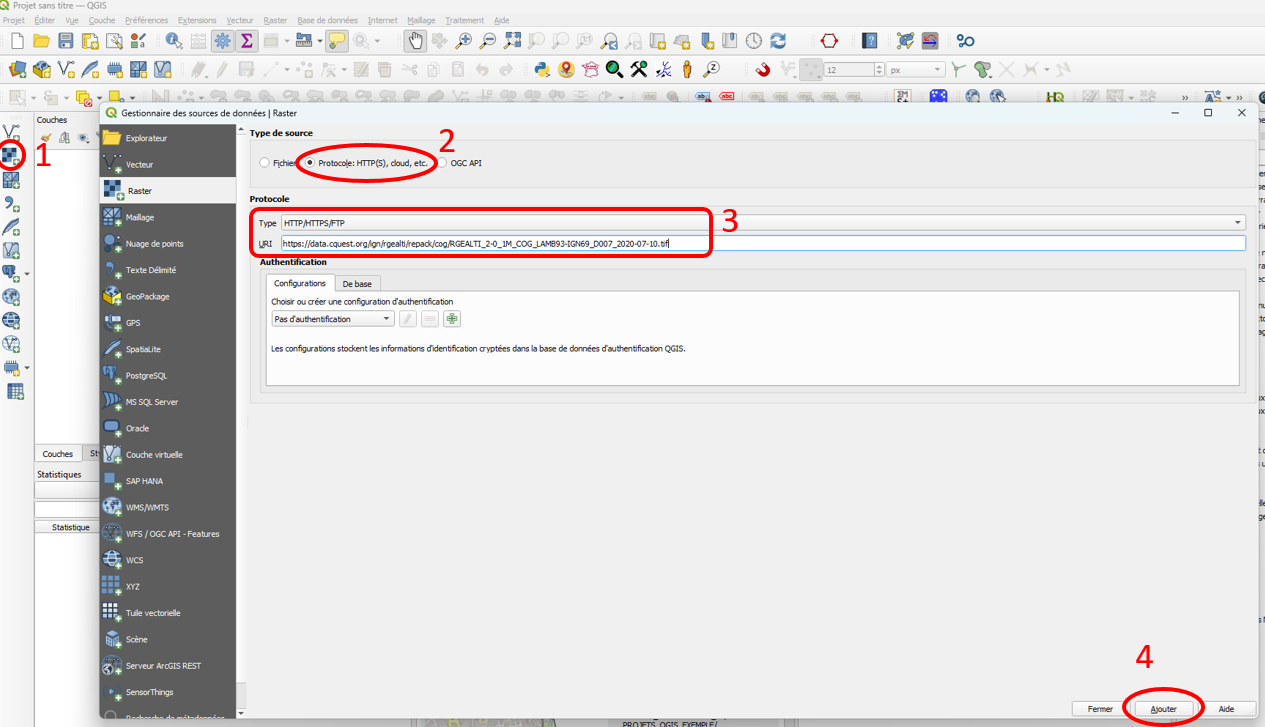Image resolution: width=1265 pixels, height=727 pixels.
Task: Click the Ajouter button
Action: coord(1163,709)
